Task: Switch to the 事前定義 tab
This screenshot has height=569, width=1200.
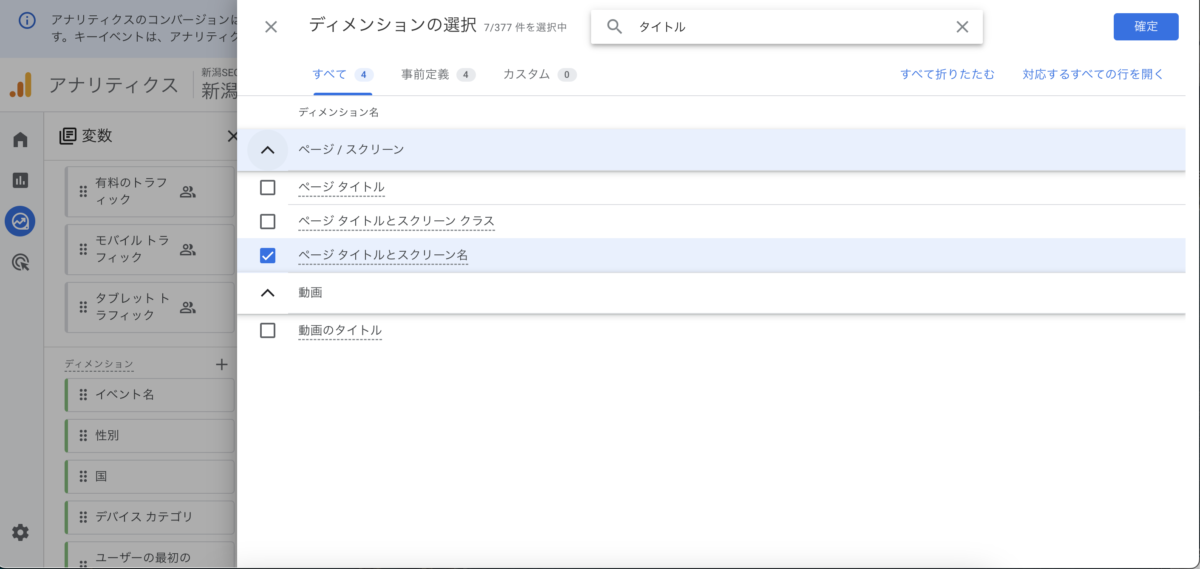Action: (x=437, y=75)
